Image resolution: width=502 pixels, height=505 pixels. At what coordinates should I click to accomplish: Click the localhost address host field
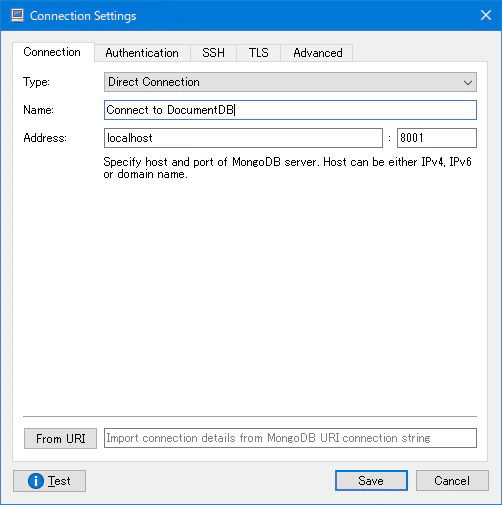(x=243, y=138)
